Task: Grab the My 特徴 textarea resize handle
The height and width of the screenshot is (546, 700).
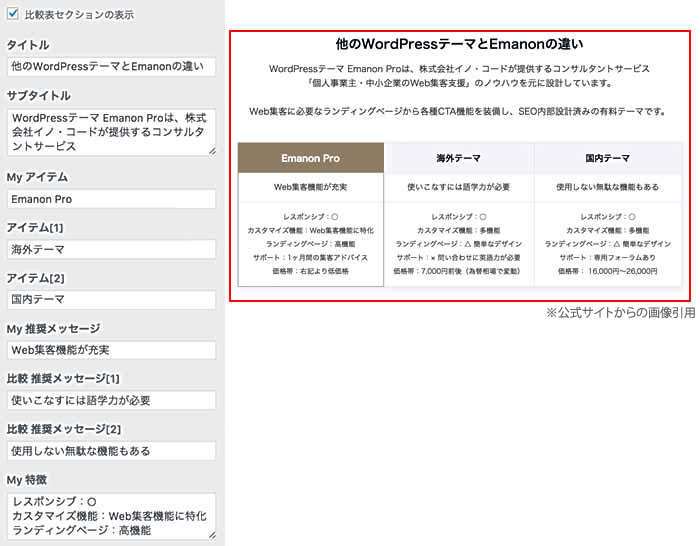Action: coord(212,536)
